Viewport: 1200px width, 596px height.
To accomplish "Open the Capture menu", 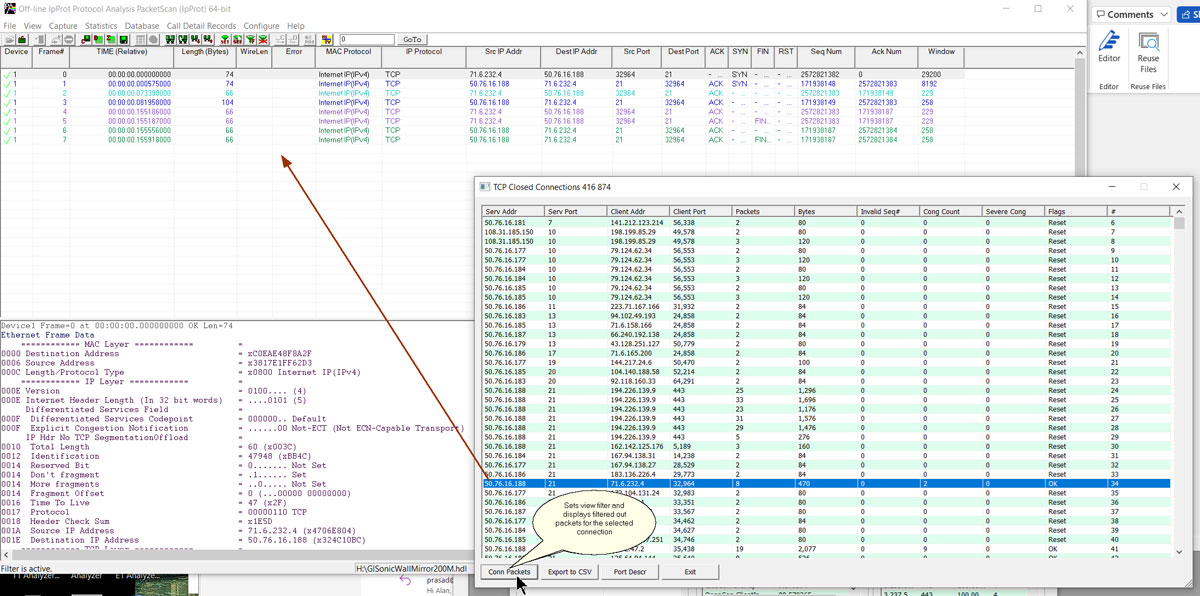I will [x=63, y=25].
